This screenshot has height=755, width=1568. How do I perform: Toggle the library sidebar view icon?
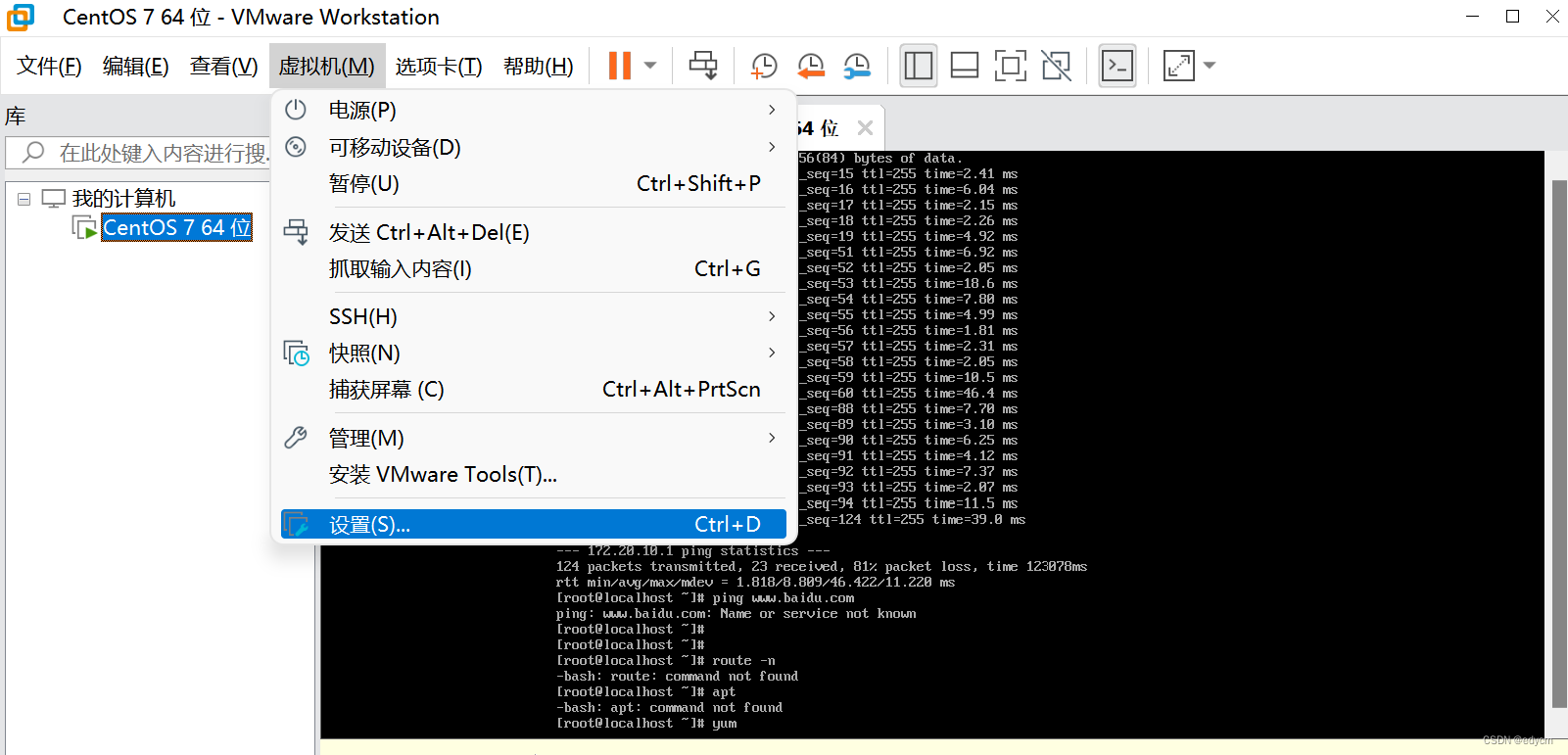[919, 66]
